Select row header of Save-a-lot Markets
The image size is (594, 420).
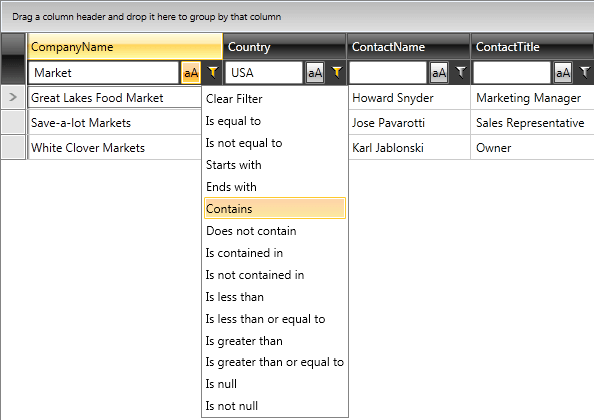(13, 122)
